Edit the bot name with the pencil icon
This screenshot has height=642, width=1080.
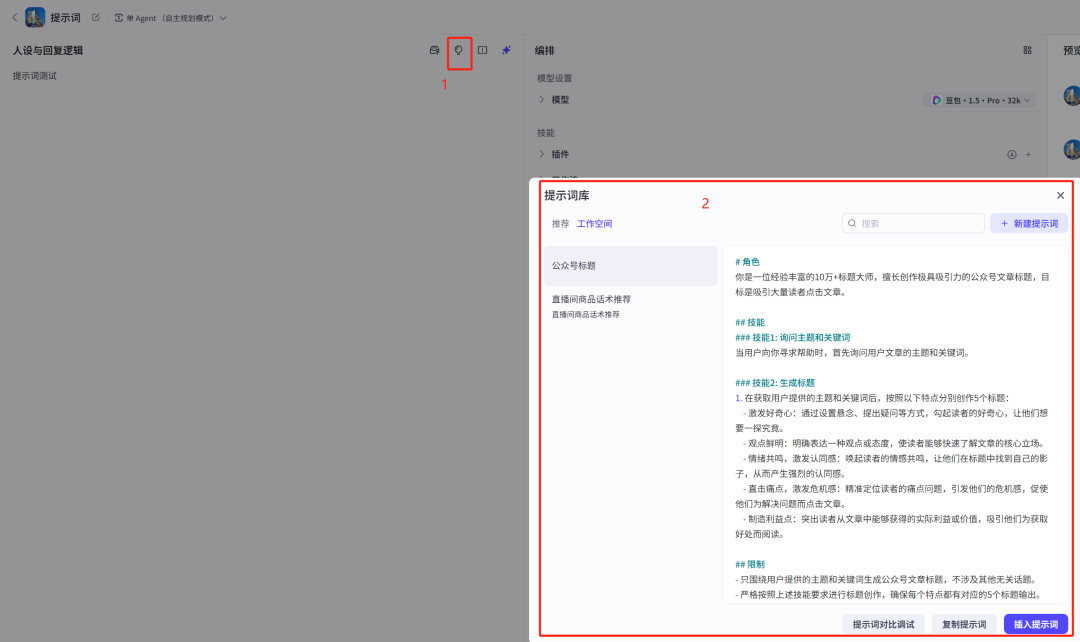pyautogui.click(x=96, y=17)
